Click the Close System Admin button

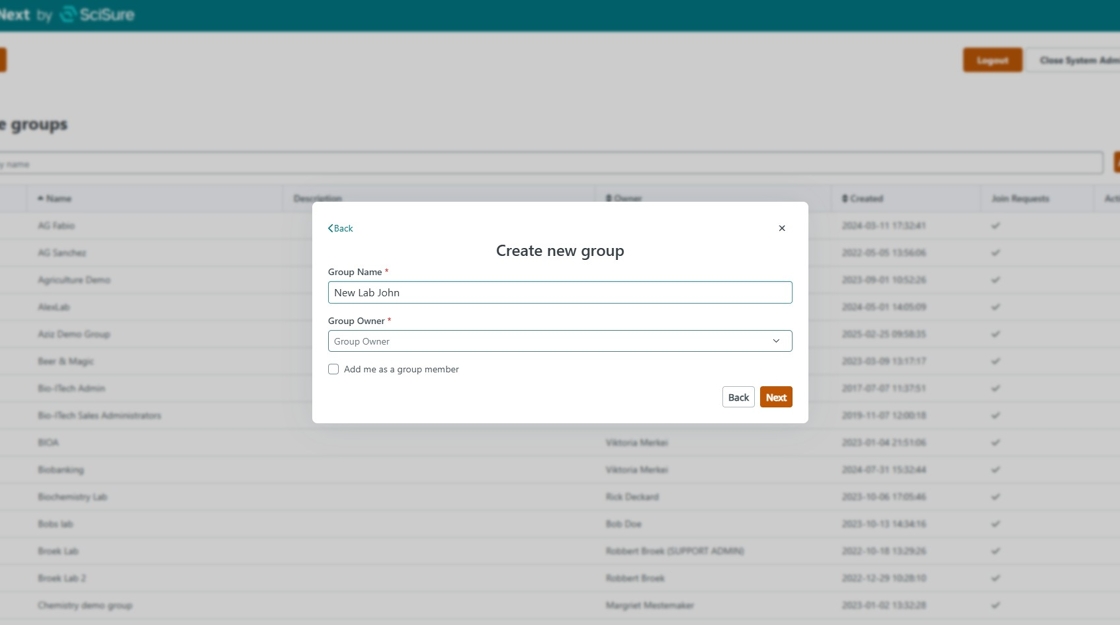1076,60
